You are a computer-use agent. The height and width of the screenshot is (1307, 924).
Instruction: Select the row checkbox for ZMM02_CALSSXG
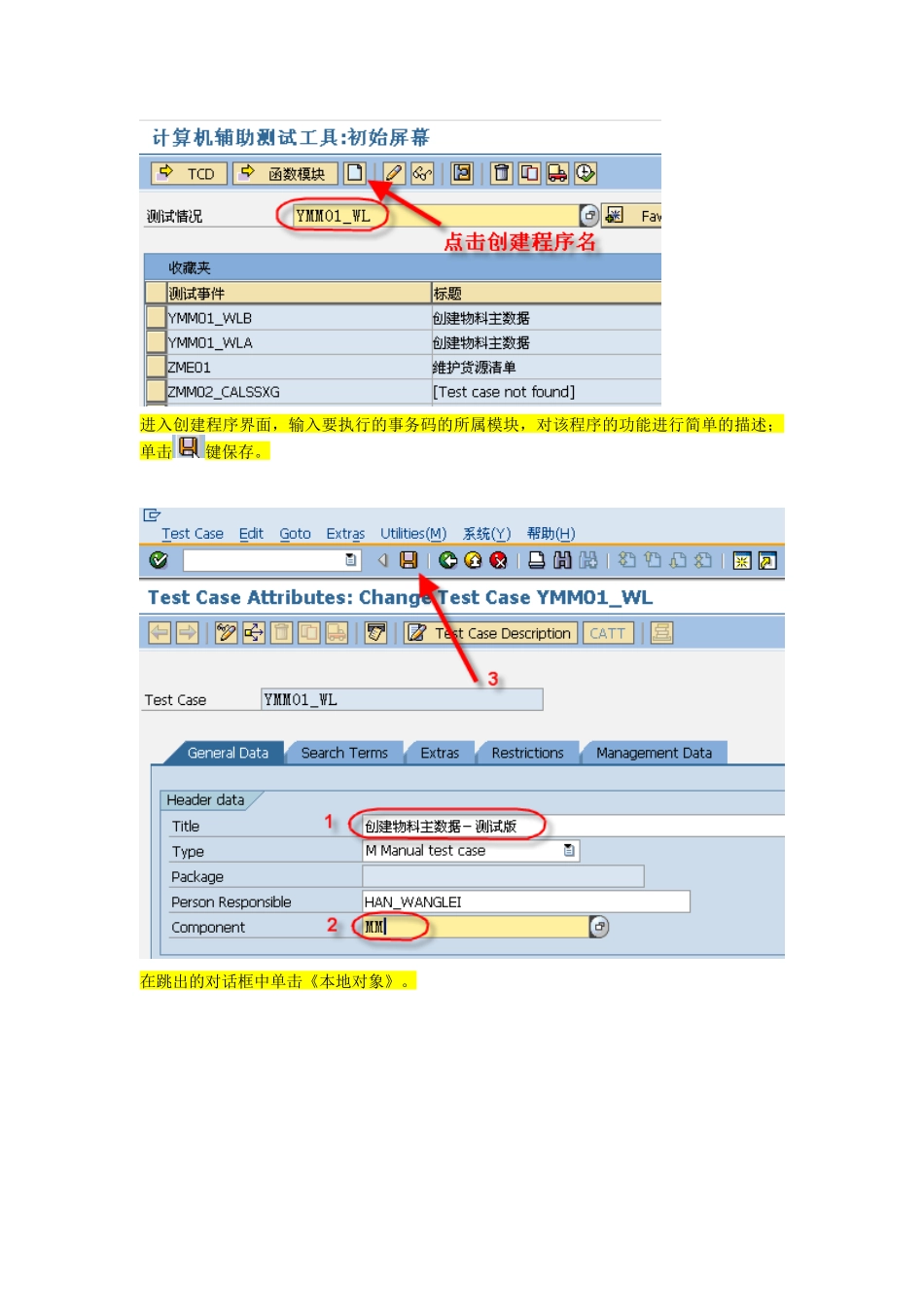[156, 391]
